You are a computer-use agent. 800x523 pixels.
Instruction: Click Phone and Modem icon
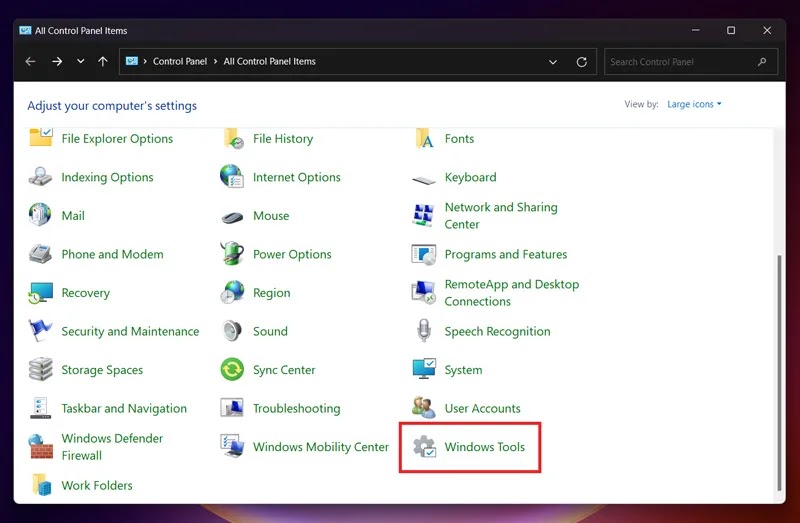[40, 254]
